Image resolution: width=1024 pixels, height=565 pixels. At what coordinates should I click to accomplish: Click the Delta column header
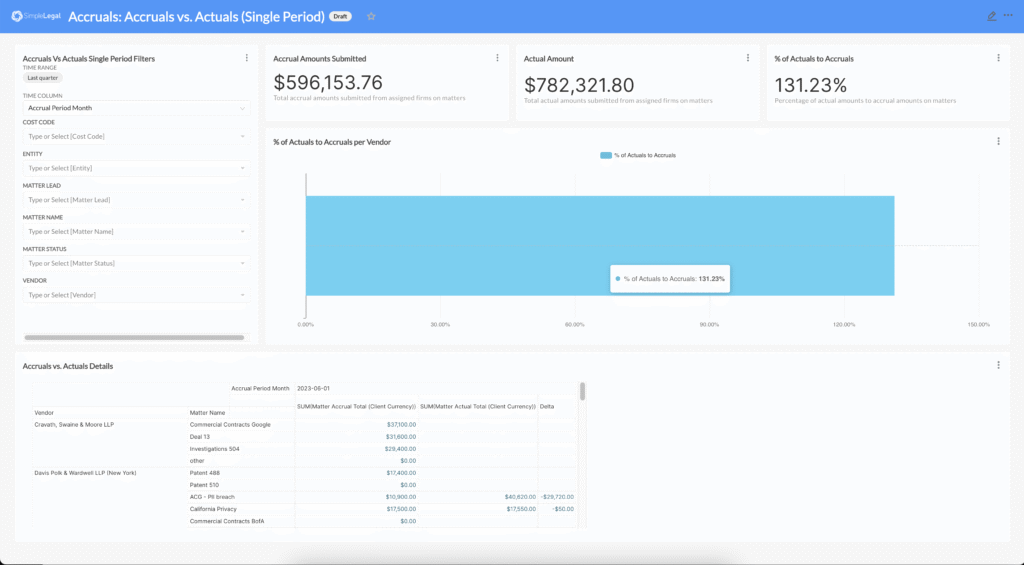click(547, 406)
